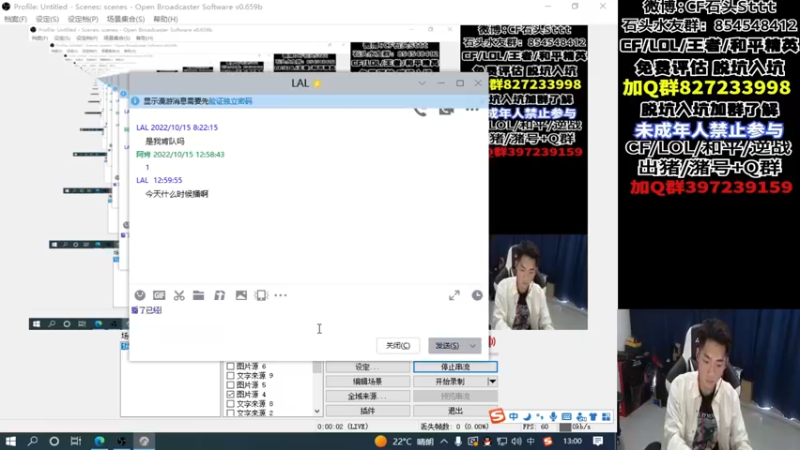Click into the chat message input field
Viewport: 800px width, 450px height.
point(308,319)
